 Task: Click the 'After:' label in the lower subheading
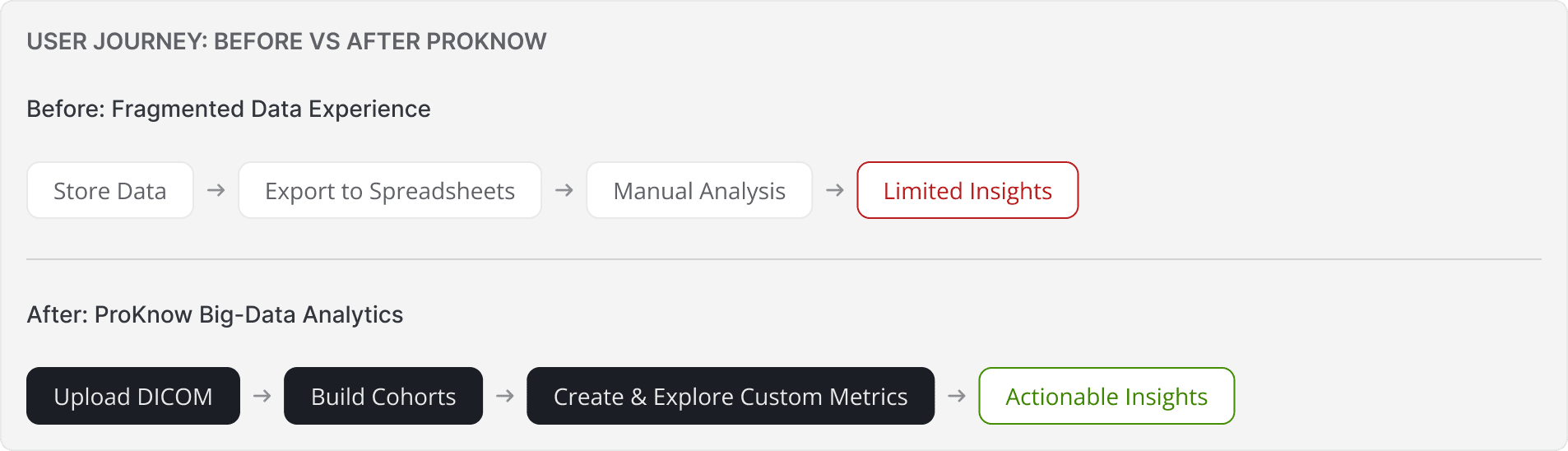coord(57,314)
